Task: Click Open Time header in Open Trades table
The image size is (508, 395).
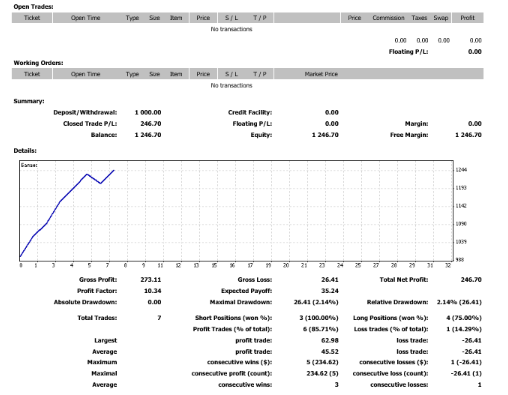Action: point(85,18)
